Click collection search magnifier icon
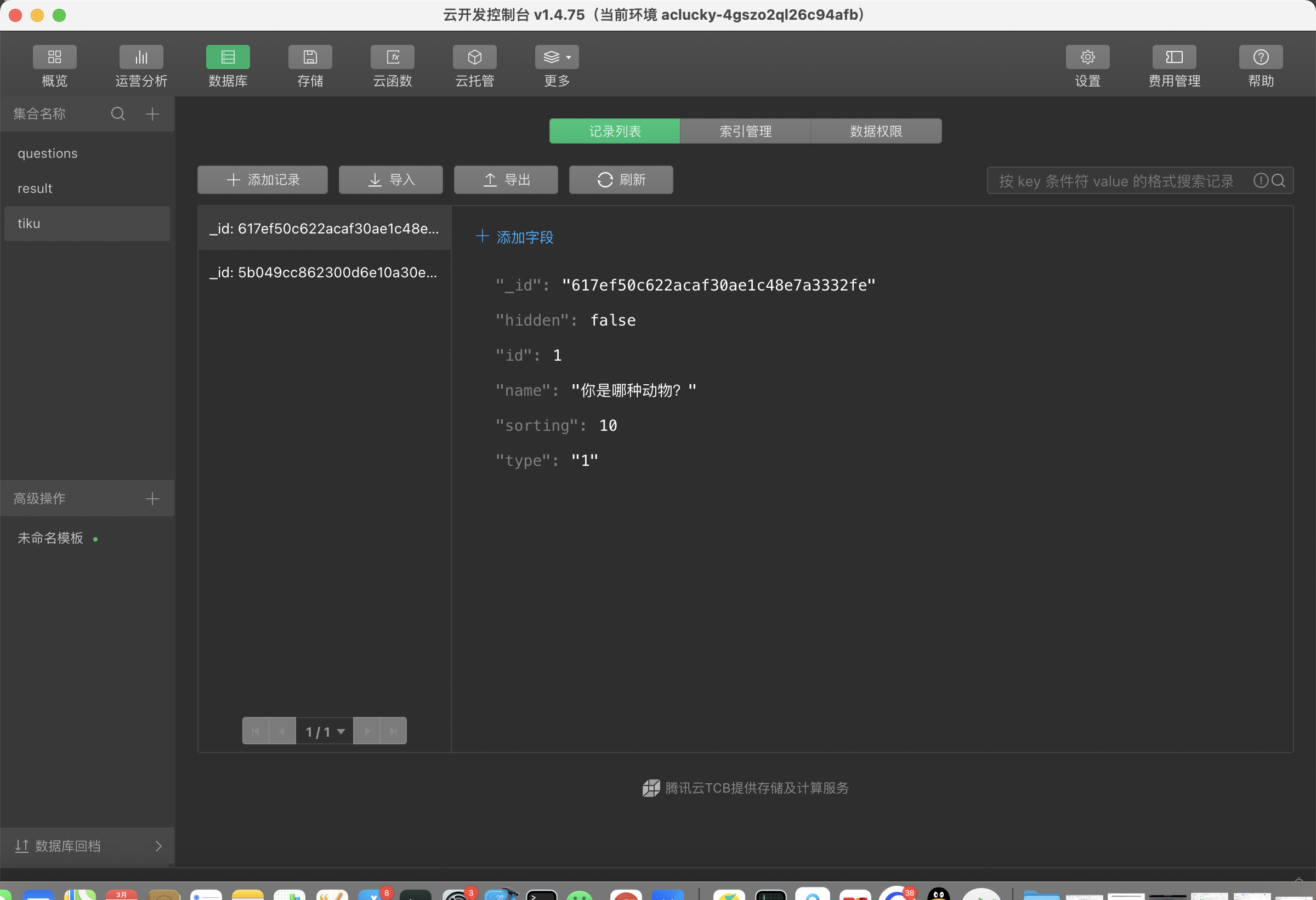The image size is (1316, 900). (x=118, y=114)
